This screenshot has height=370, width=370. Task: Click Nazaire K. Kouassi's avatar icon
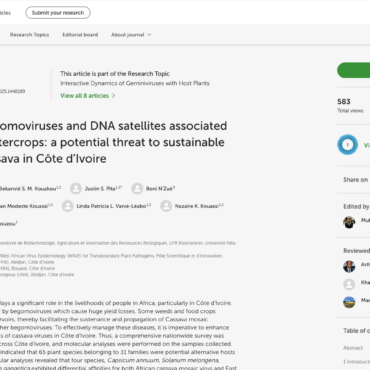click(x=166, y=206)
